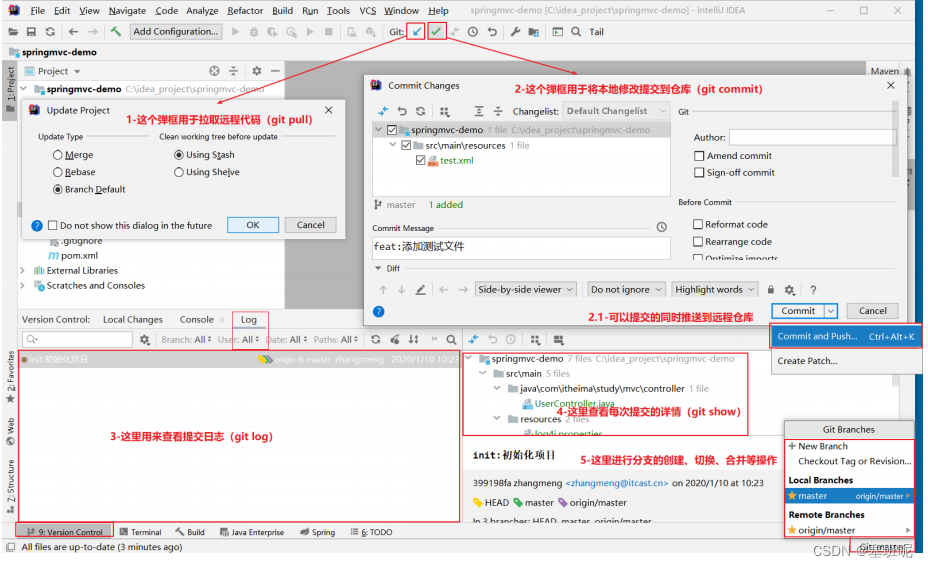
Task: Click the Log search magnifier icon
Action: pos(451,340)
